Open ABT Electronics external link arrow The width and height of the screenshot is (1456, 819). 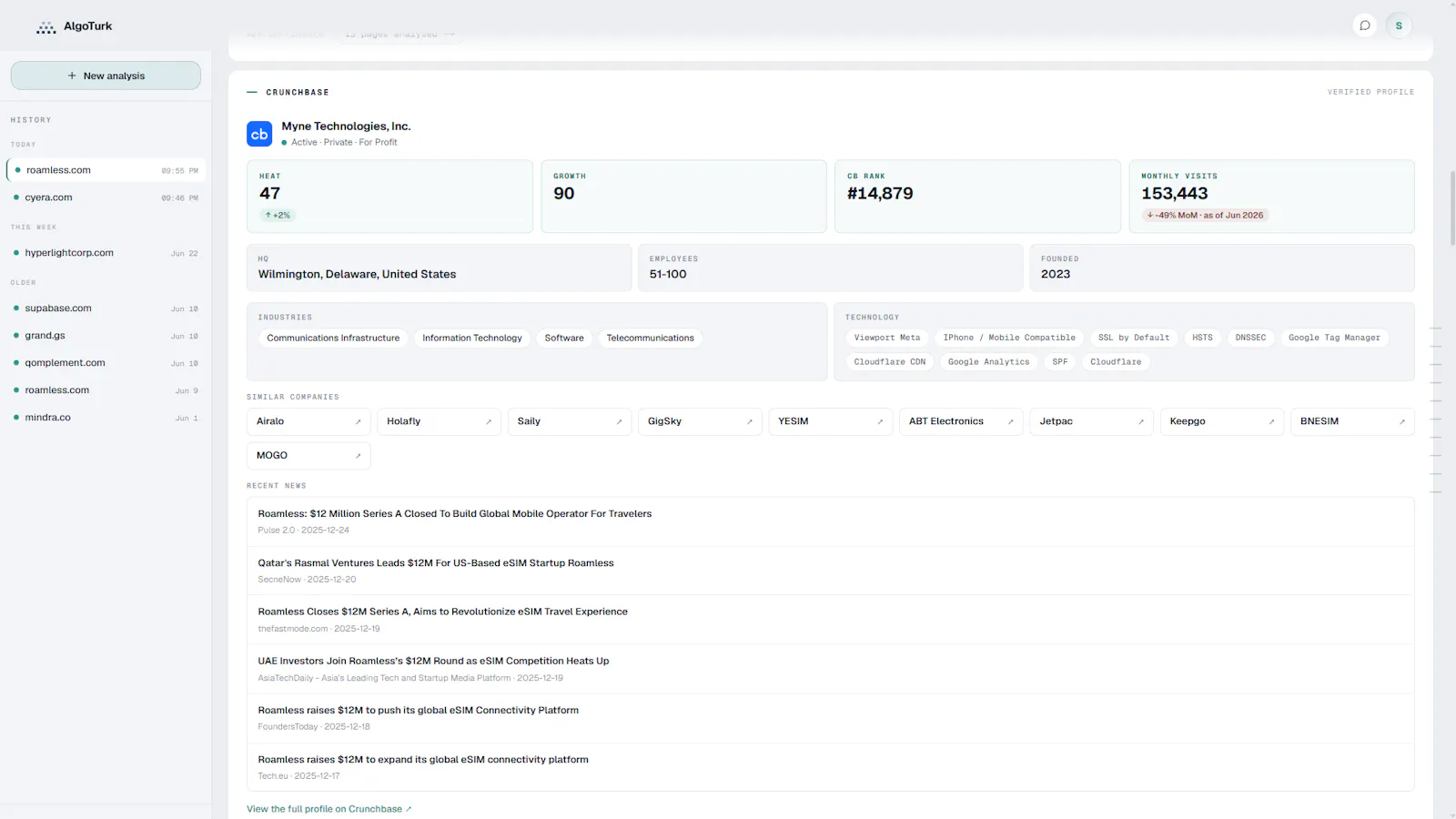(1010, 421)
